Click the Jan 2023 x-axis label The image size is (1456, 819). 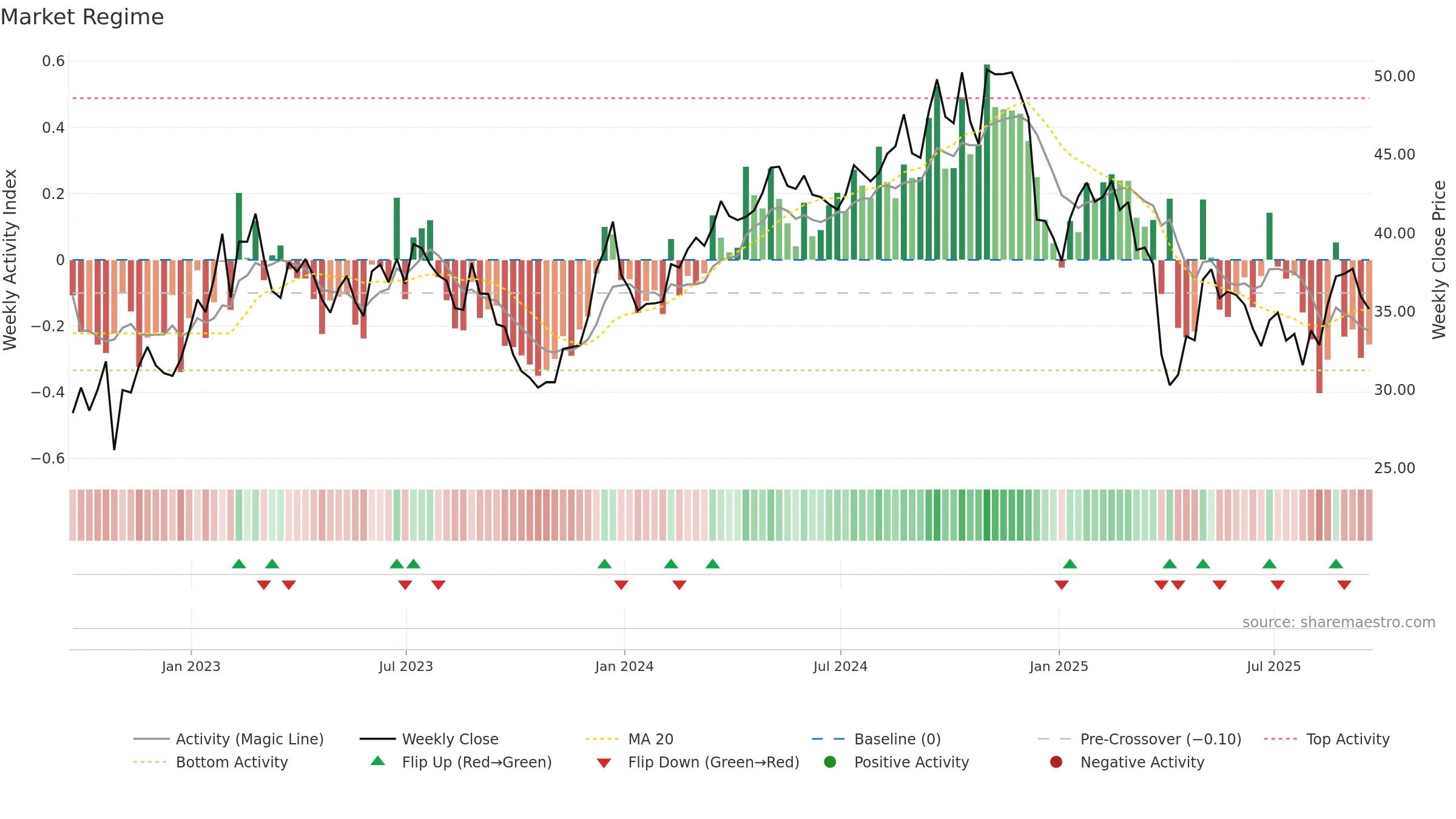pyautogui.click(x=191, y=666)
